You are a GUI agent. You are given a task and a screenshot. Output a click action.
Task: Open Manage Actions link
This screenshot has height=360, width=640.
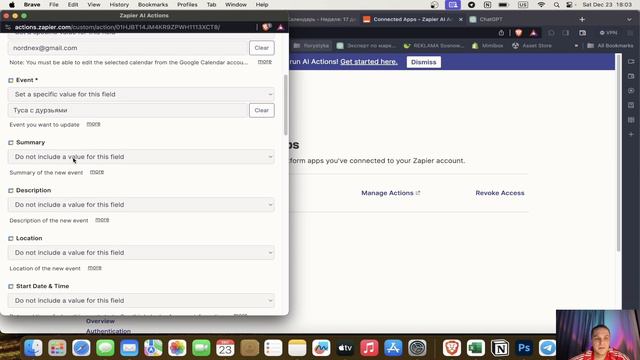pyautogui.click(x=391, y=193)
